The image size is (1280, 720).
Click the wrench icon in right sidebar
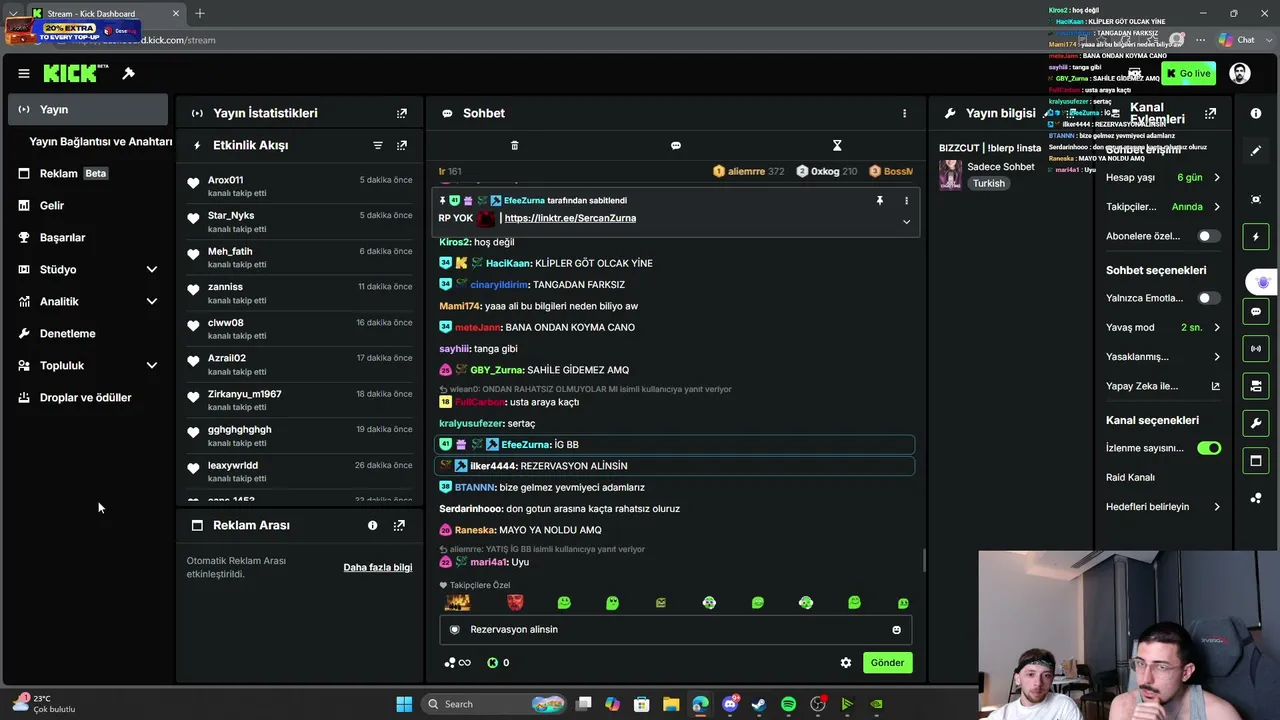pyautogui.click(x=1256, y=423)
